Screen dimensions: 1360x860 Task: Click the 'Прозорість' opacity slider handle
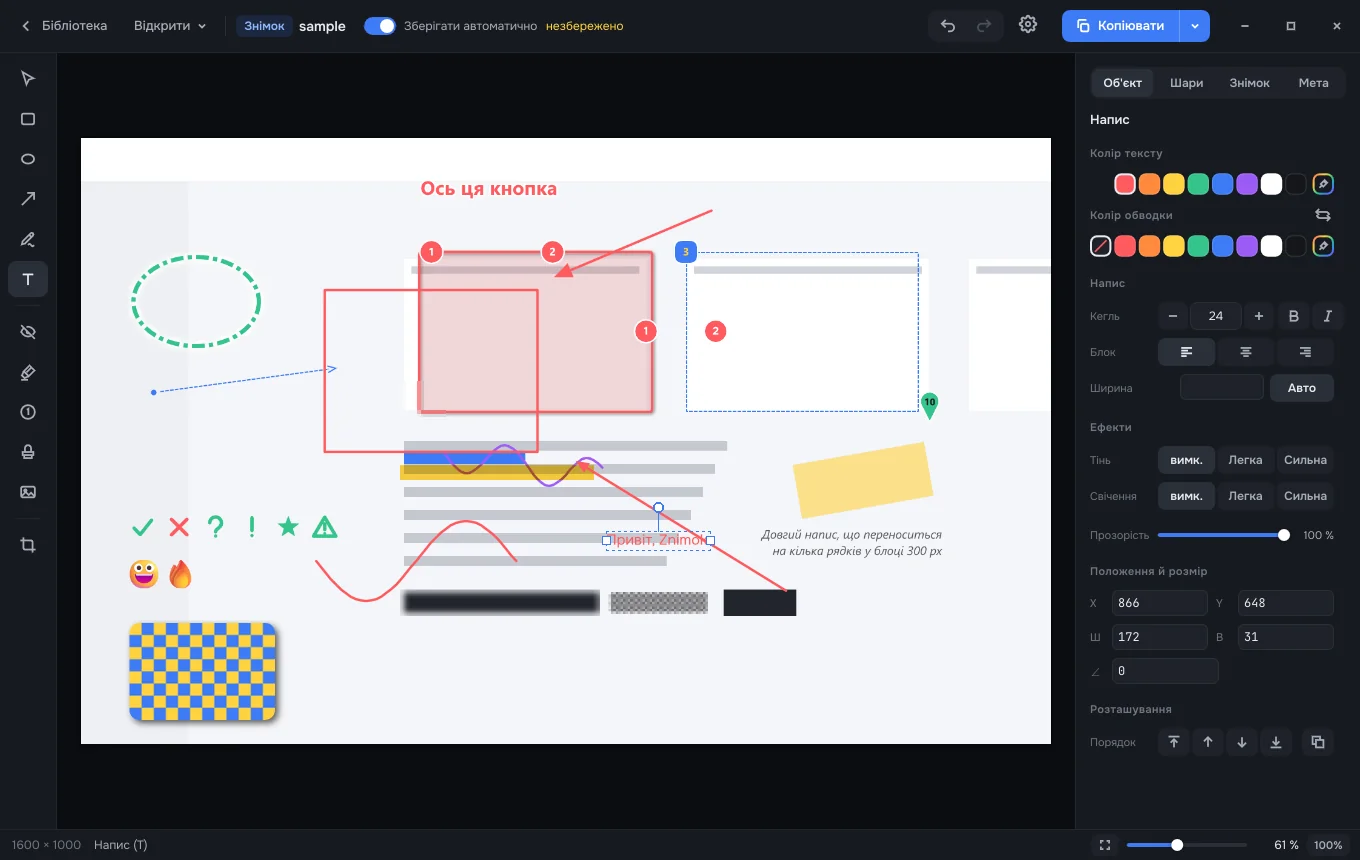(x=1284, y=535)
